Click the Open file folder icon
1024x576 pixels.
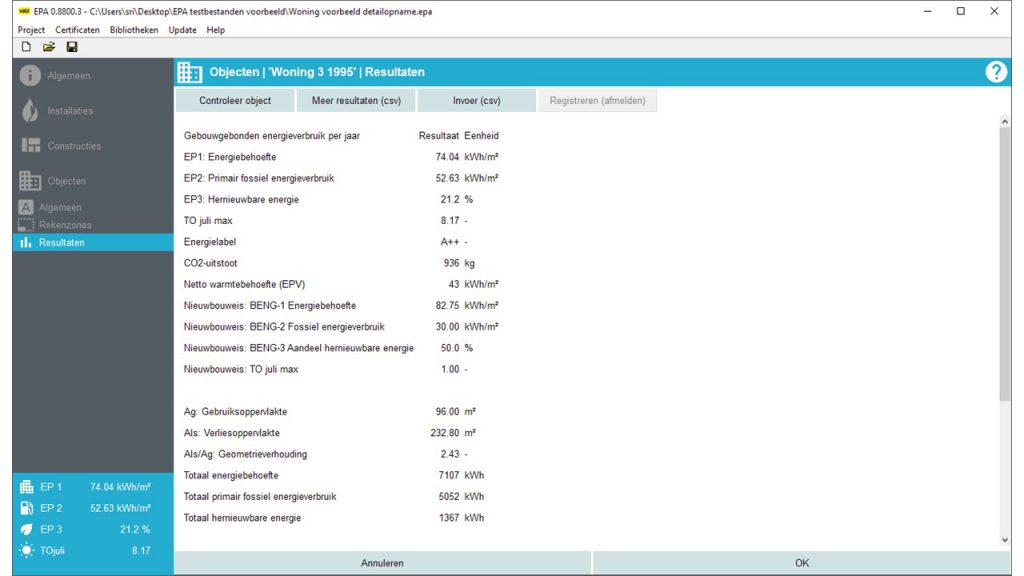(x=49, y=47)
